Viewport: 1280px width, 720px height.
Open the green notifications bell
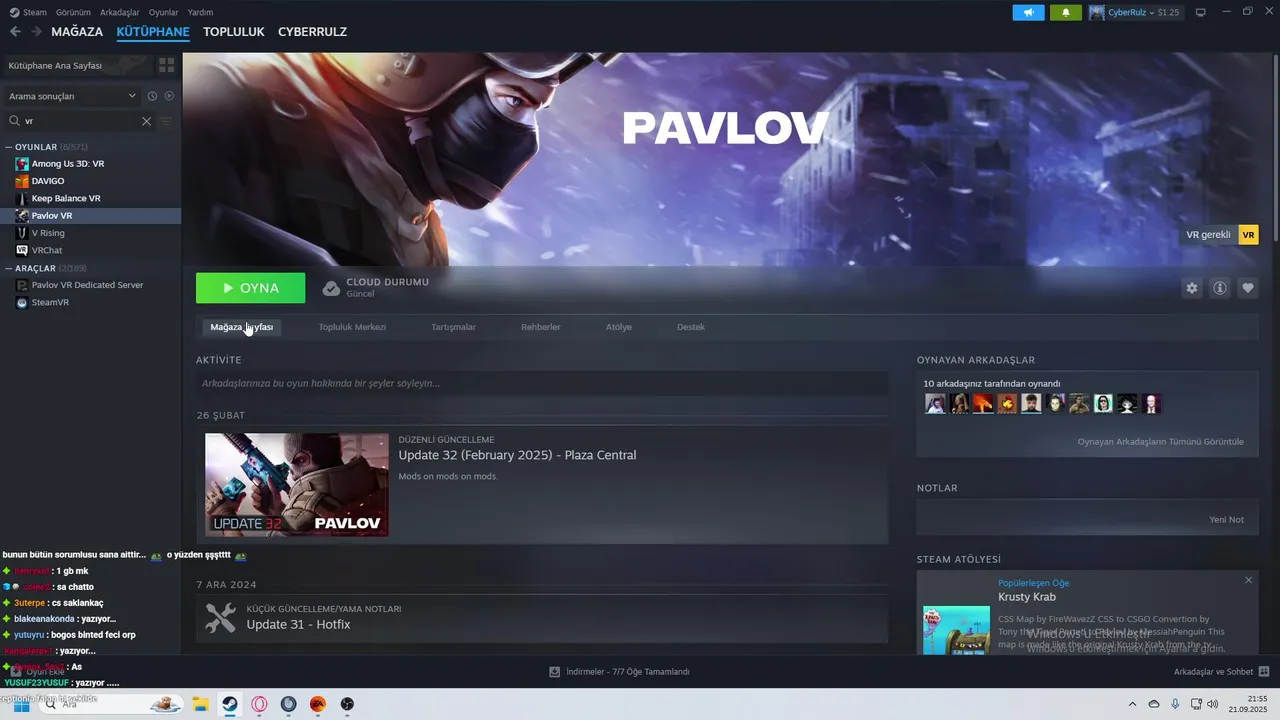[1066, 13]
